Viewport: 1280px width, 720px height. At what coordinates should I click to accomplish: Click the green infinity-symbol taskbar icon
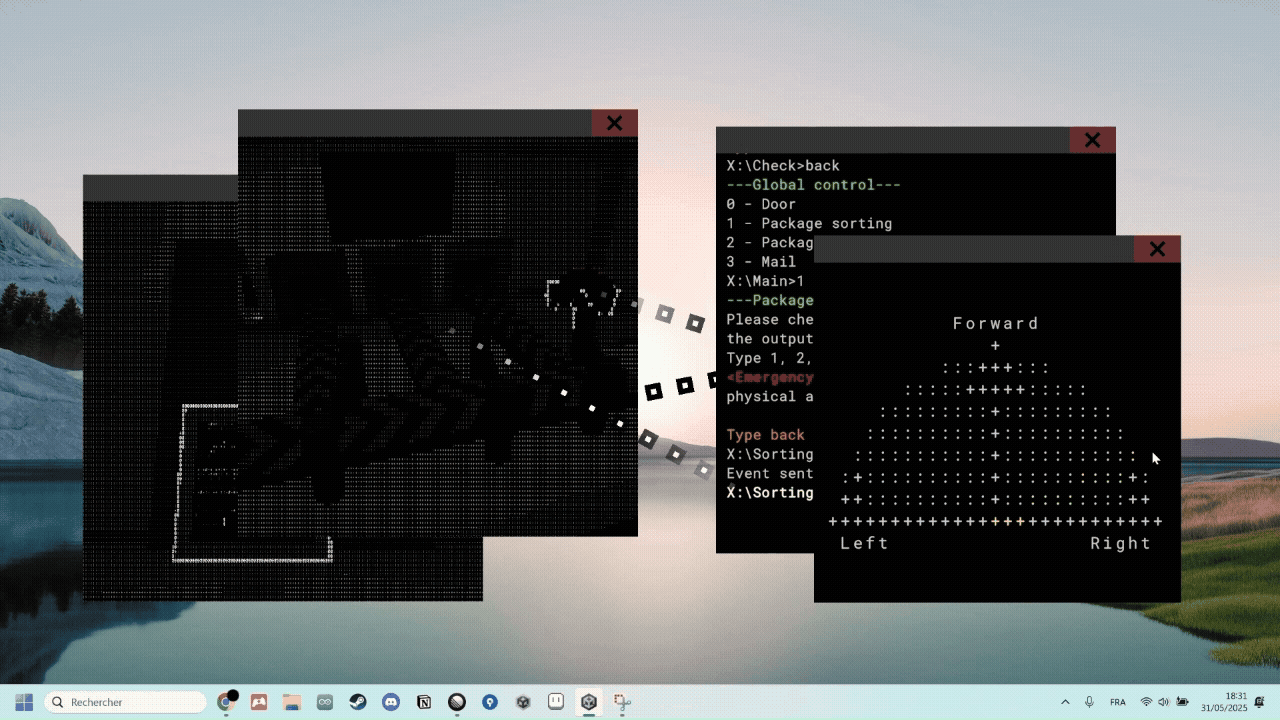coord(324,702)
